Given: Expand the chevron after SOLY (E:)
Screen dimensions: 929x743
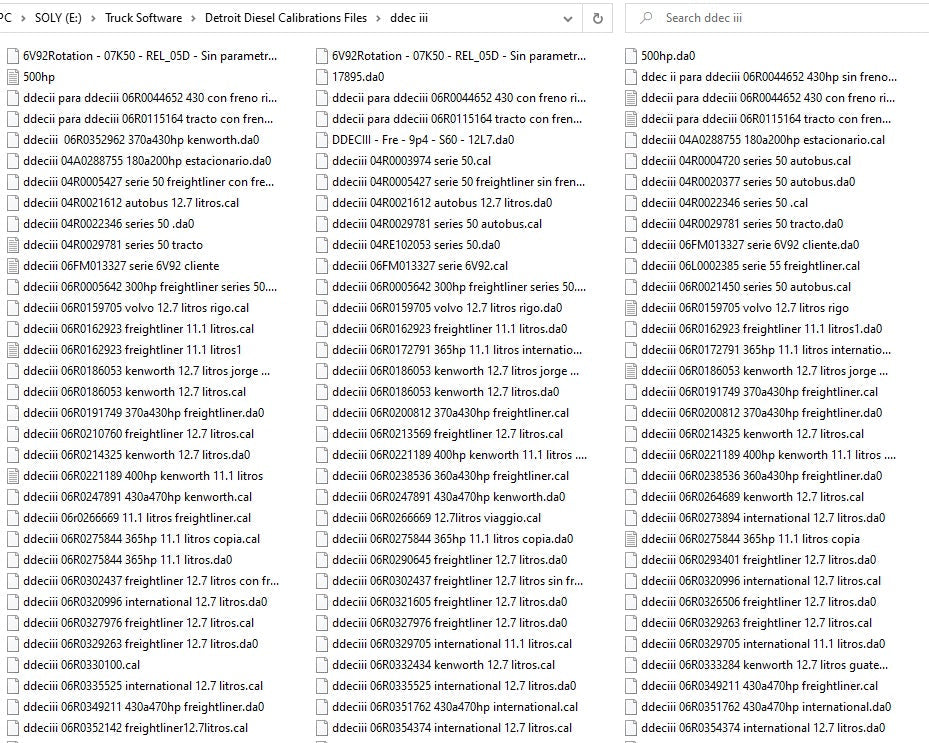Looking at the screenshot, I should pos(91,18).
